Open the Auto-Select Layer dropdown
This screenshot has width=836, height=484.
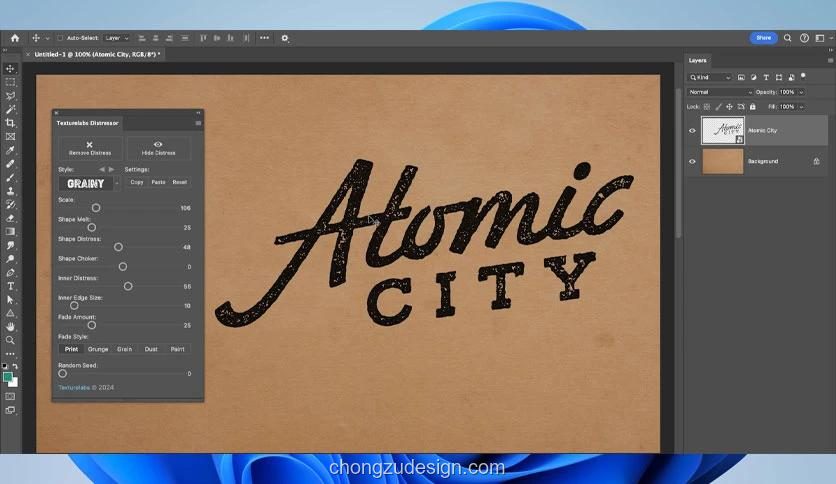[117, 38]
